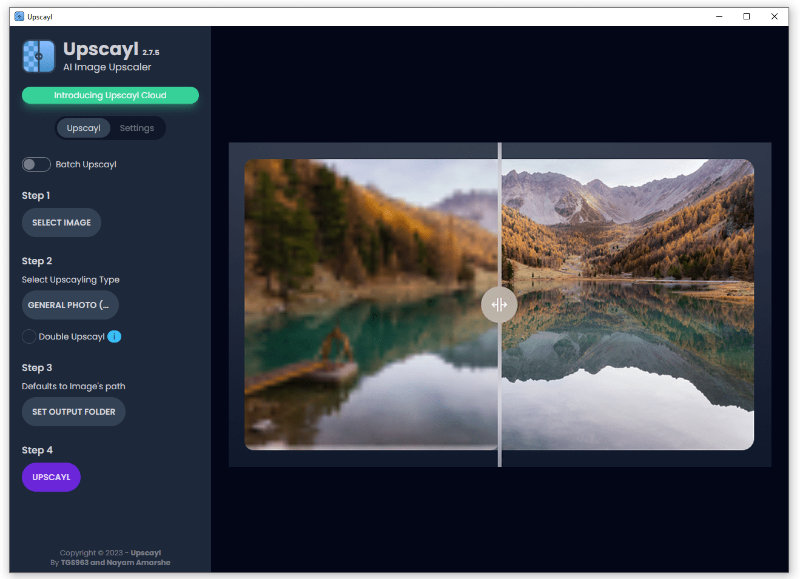Switch to the Settings tab
Viewport: 800px width, 579px height.
(137, 128)
